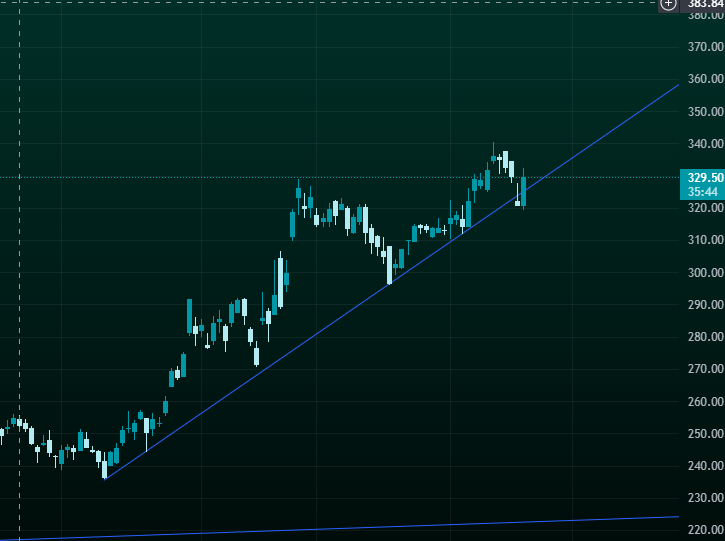Viewport: 725px width, 541px height.
Task: Click the 270.00 price axis label
Action: click(706, 369)
